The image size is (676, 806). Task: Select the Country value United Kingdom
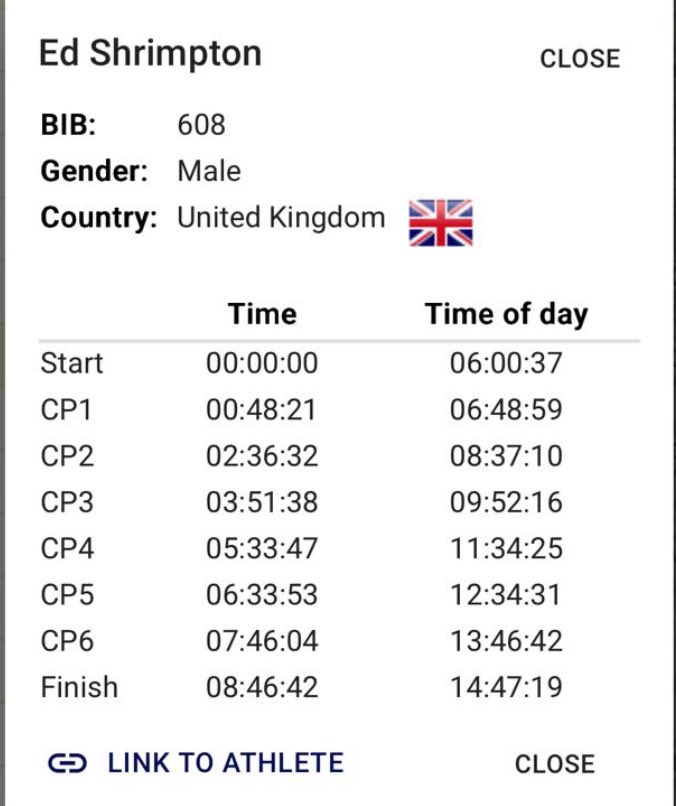281,217
